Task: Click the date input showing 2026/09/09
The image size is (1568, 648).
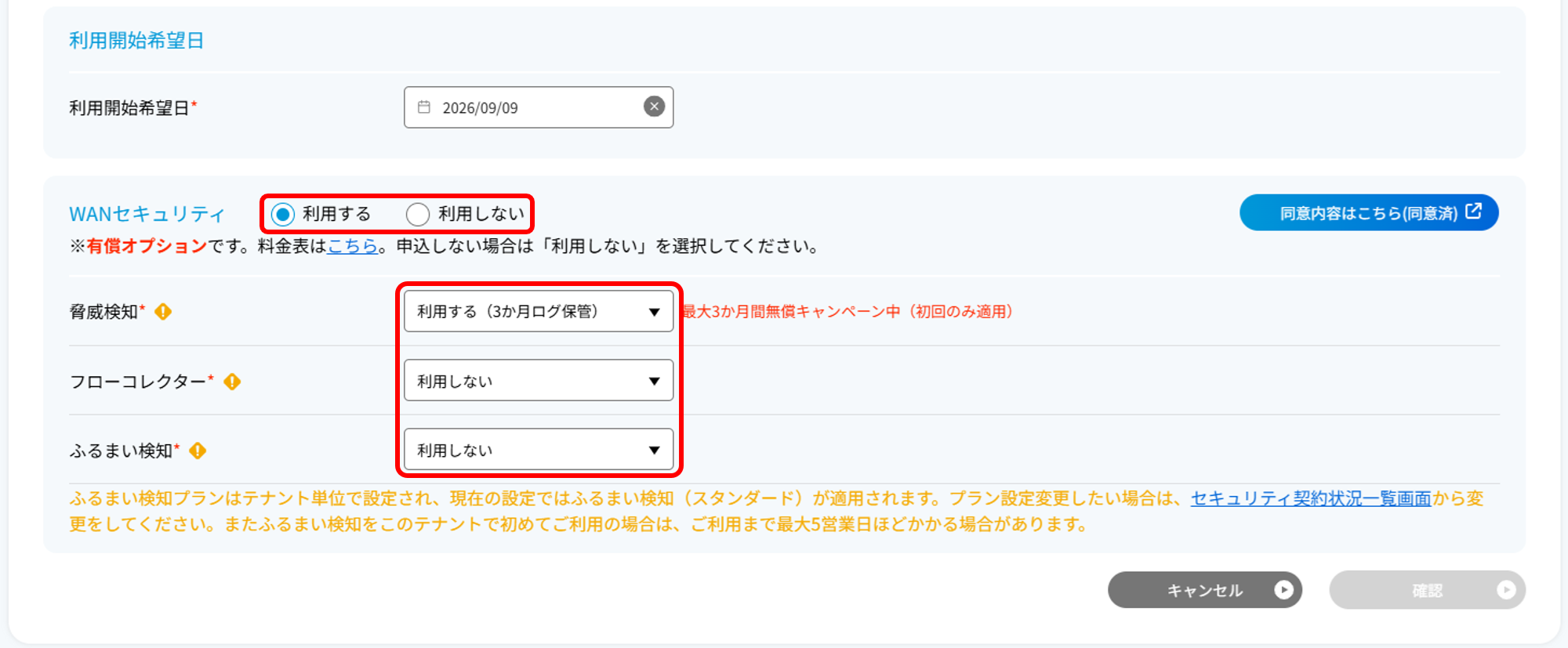Action: pyautogui.click(x=539, y=107)
